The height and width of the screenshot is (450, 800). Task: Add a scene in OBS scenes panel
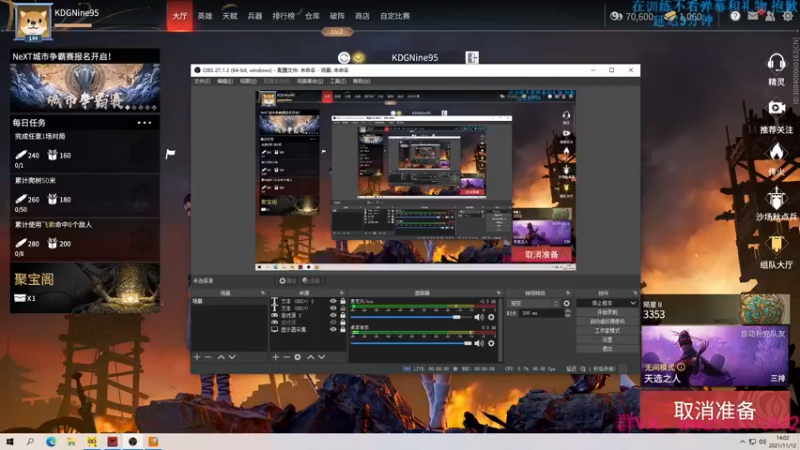click(197, 357)
